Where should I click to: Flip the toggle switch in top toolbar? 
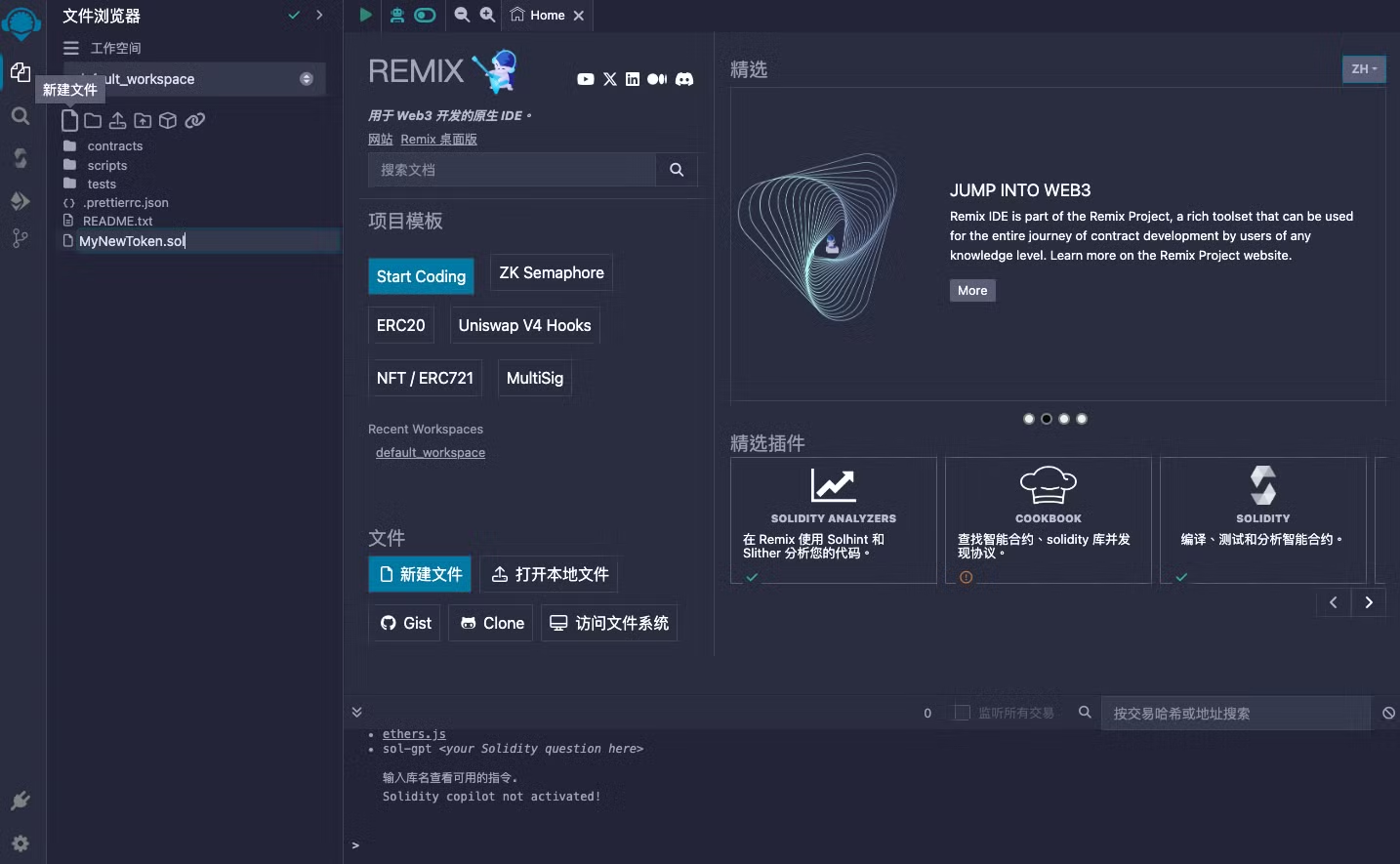click(425, 15)
